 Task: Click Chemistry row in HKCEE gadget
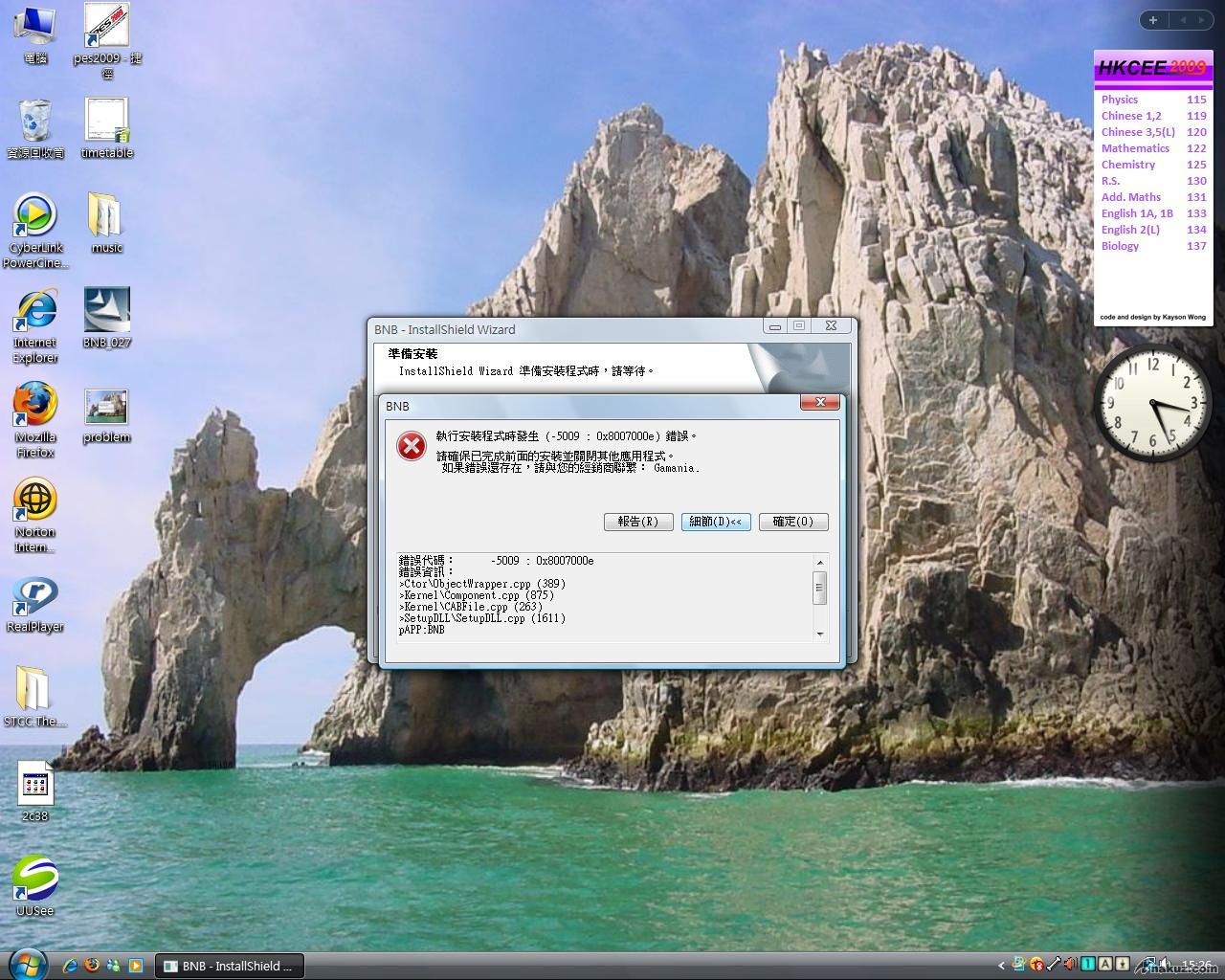pyautogui.click(x=1153, y=165)
